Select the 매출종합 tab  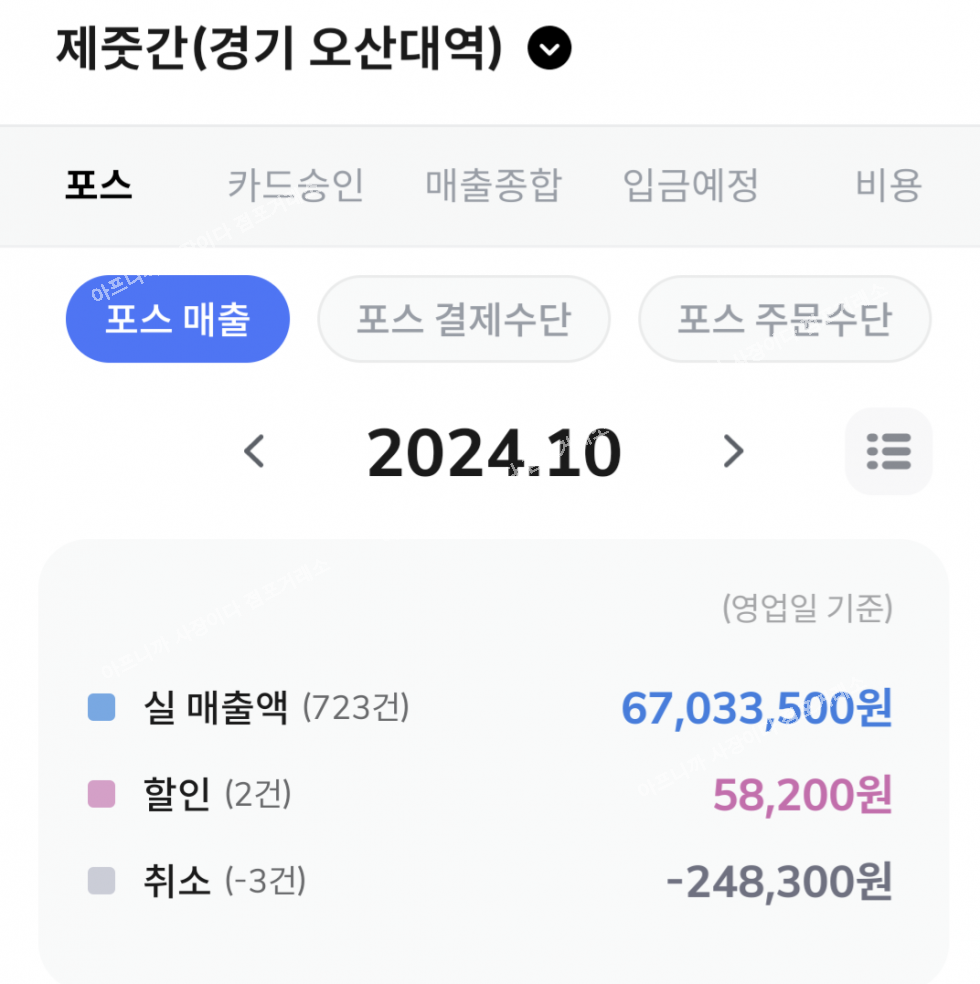pos(493,186)
